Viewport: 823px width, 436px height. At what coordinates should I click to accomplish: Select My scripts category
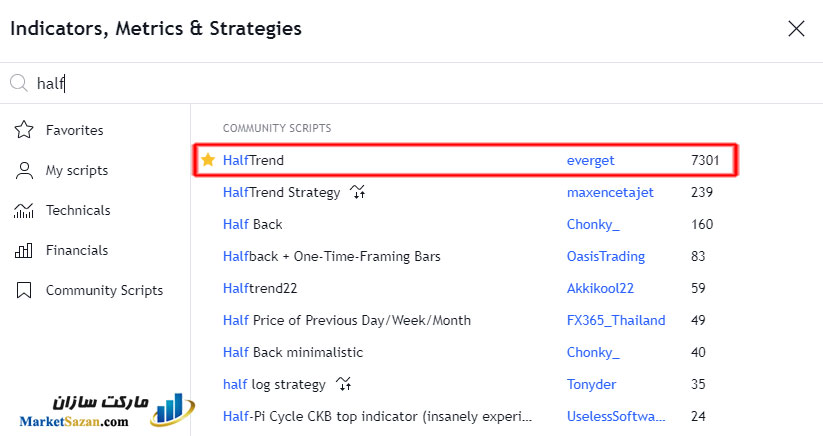tap(76, 170)
